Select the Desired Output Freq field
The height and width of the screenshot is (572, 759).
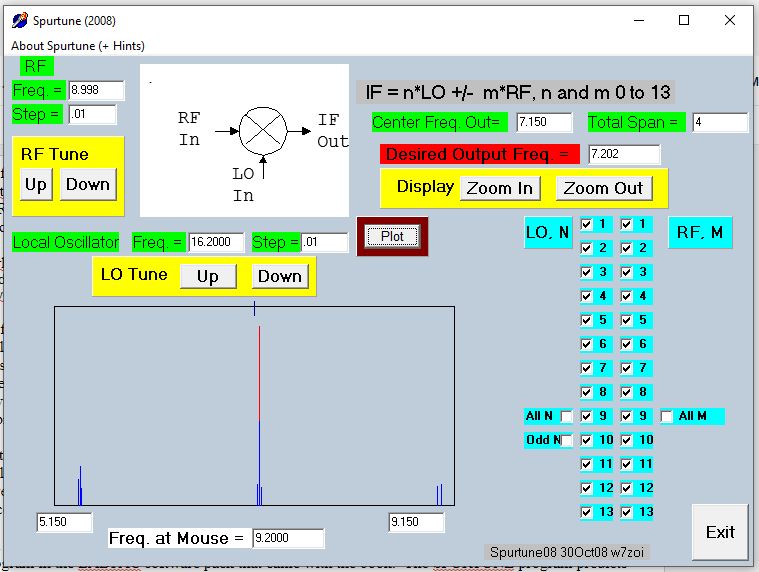coord(624,155)
